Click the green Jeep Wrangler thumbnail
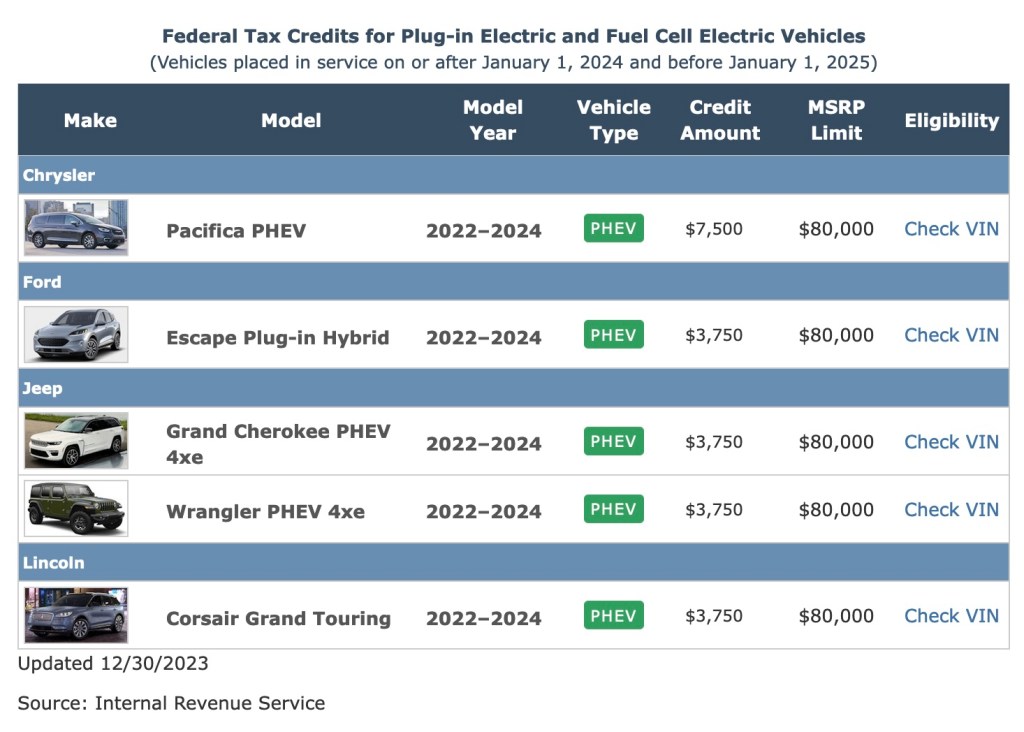This screenshot has width=1024, height=732. tap(76, 509)
